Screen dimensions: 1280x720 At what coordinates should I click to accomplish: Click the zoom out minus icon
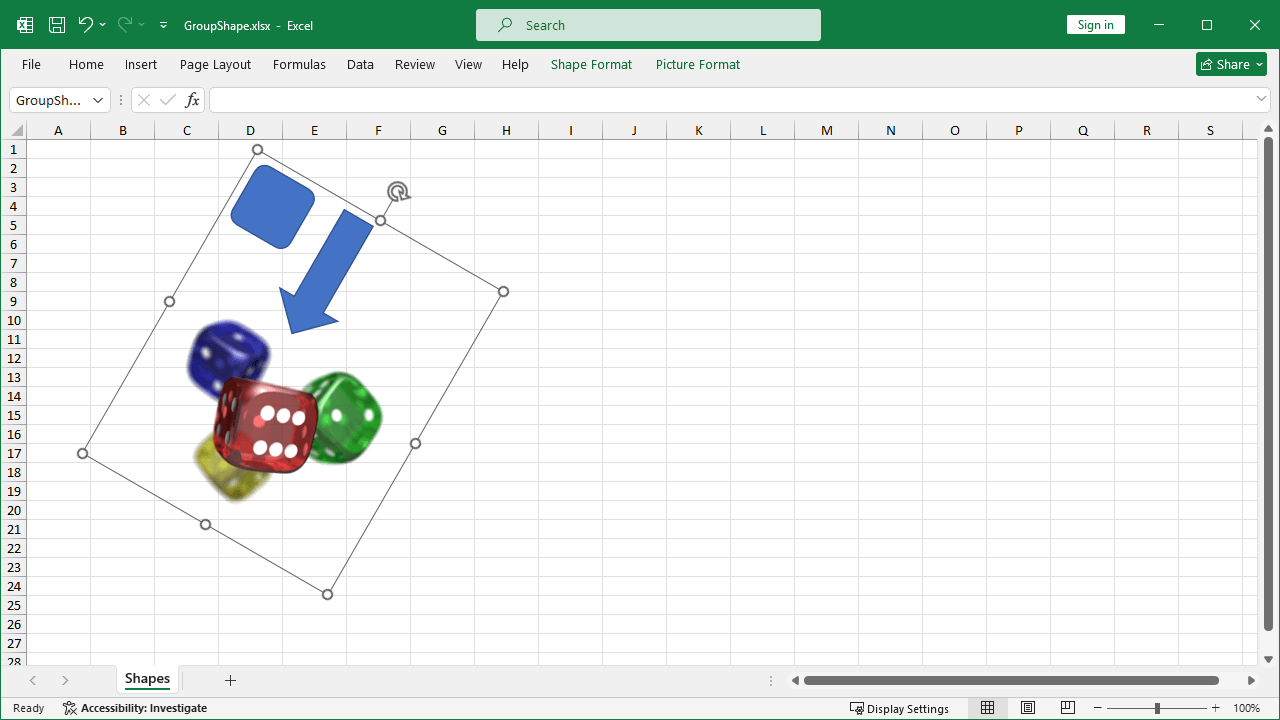1098,708
